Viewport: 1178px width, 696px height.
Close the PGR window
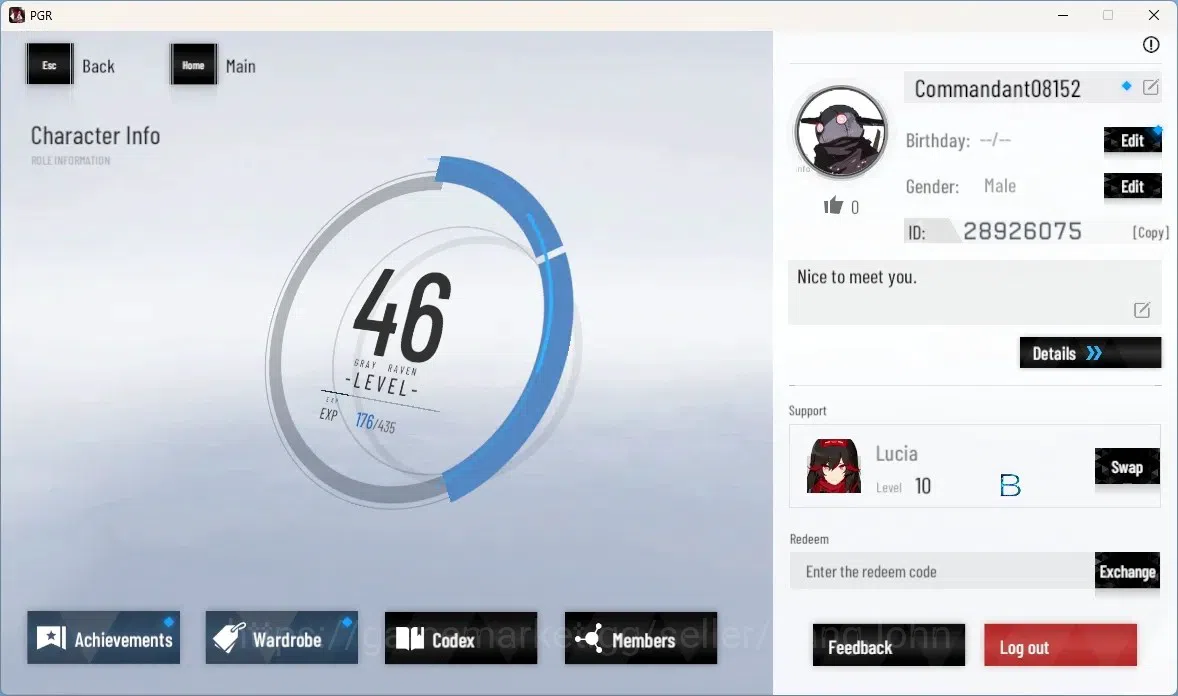point(1153,15)
